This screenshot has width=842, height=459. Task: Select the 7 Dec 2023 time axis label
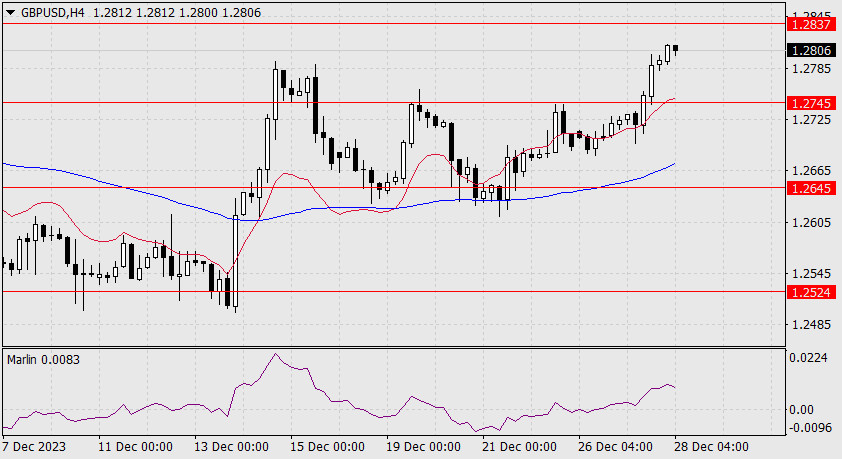(34, 447)
